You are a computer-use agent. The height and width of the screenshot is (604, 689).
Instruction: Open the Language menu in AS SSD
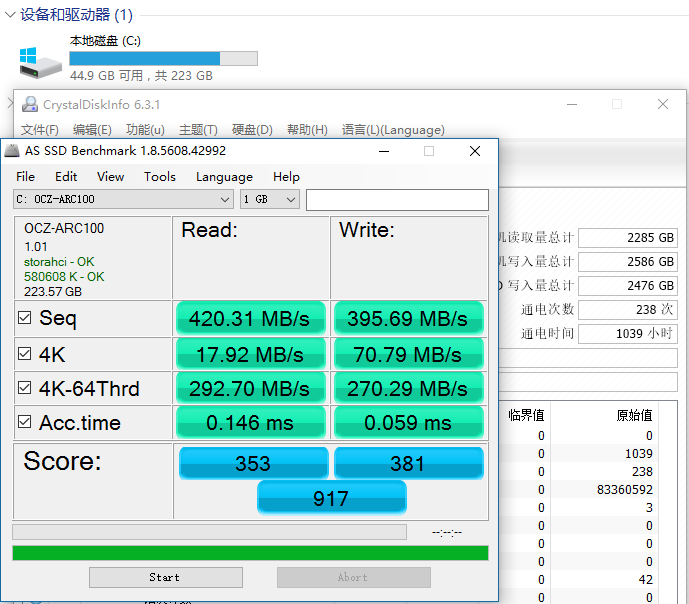225,177
